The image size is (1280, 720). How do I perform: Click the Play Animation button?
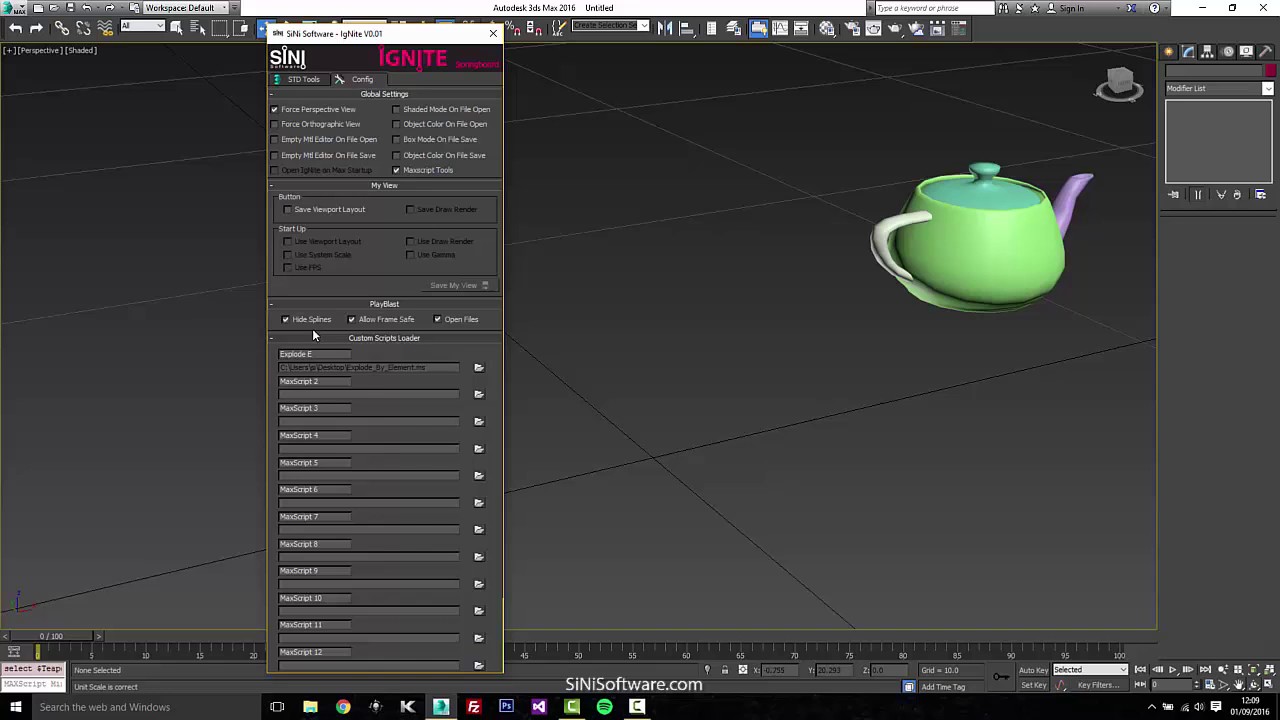click(x=1172, y=670)
